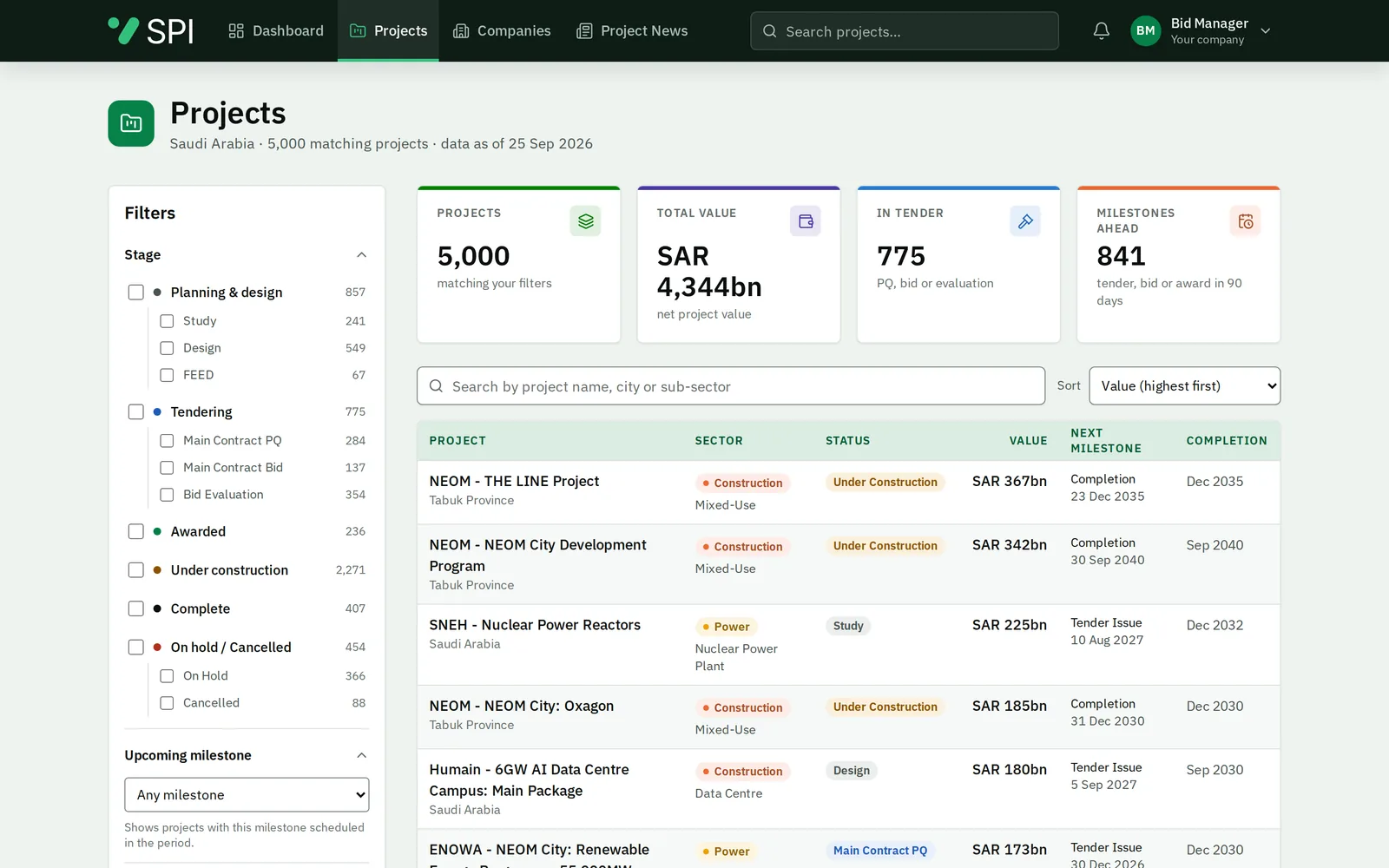Viewport: 1389px width, 868px height.
Task: Click the SPI logo
Action: [x=151, y=31]
